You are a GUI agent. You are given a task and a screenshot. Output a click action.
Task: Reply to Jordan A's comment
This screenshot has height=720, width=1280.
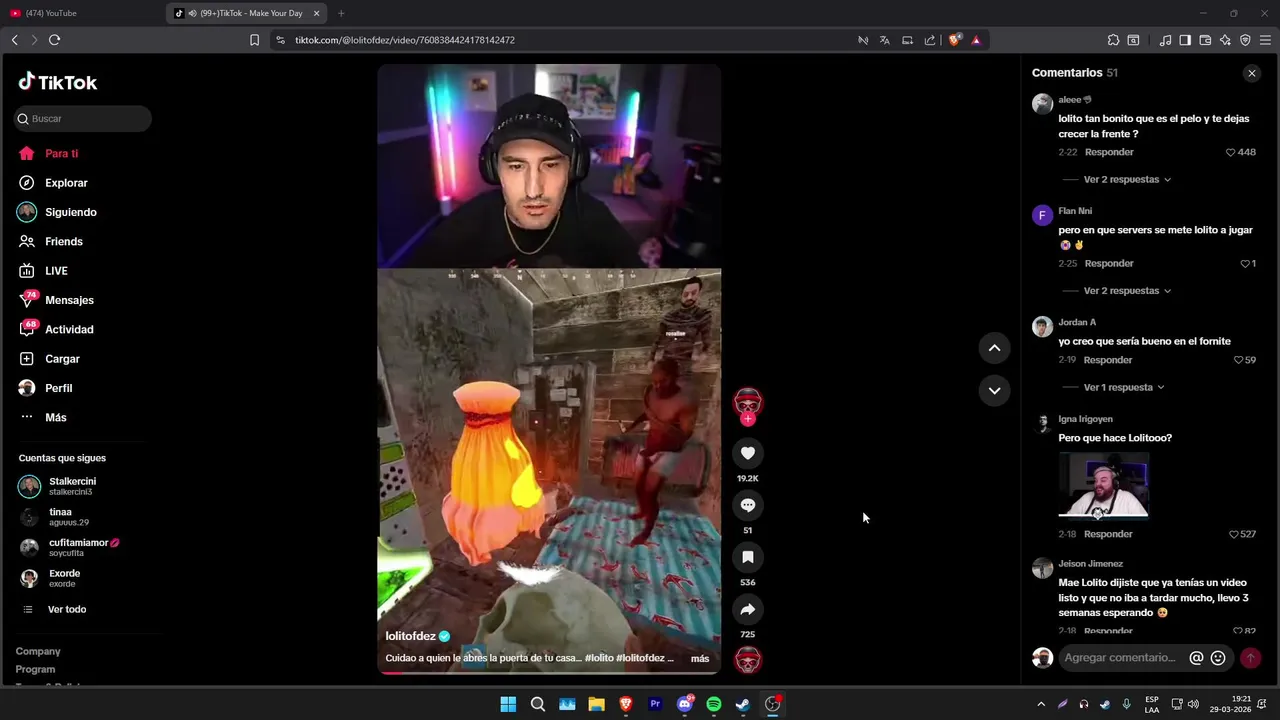[x=1108, y=360]
